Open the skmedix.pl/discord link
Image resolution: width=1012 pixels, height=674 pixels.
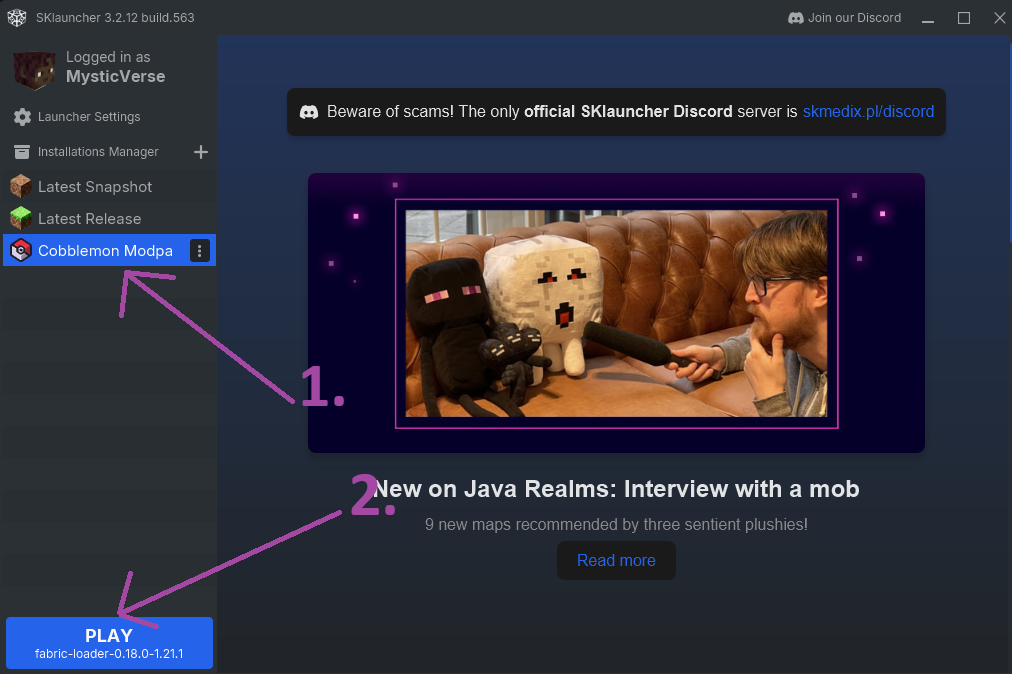[868, 111]
